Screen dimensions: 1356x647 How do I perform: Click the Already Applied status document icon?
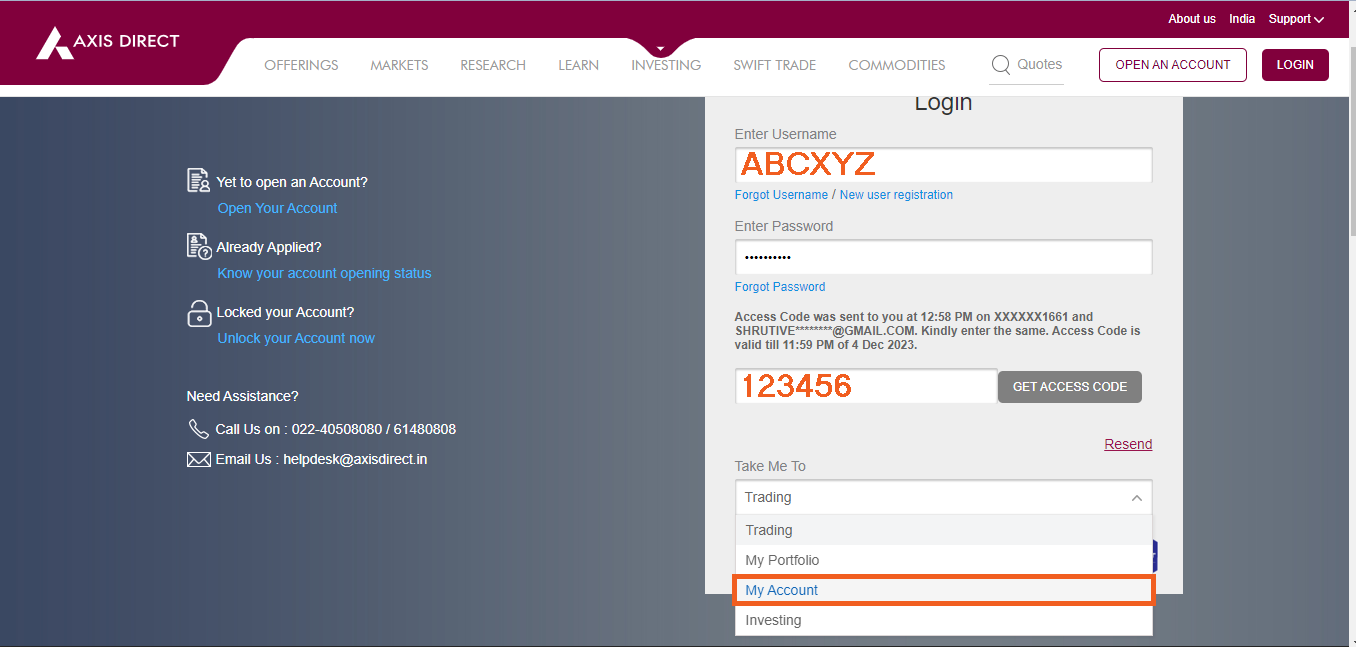[199, 246]
